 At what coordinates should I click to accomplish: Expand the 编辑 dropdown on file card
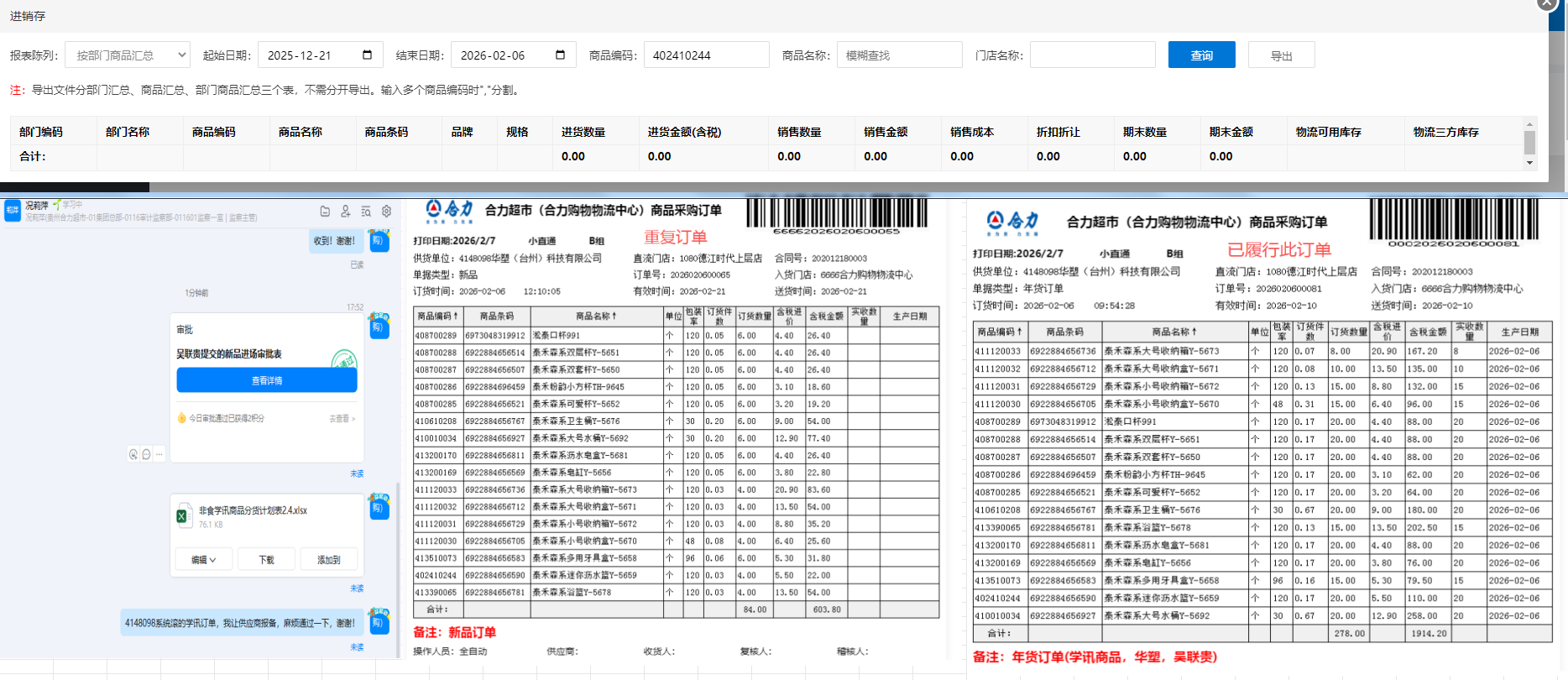(x=203, y=560)
